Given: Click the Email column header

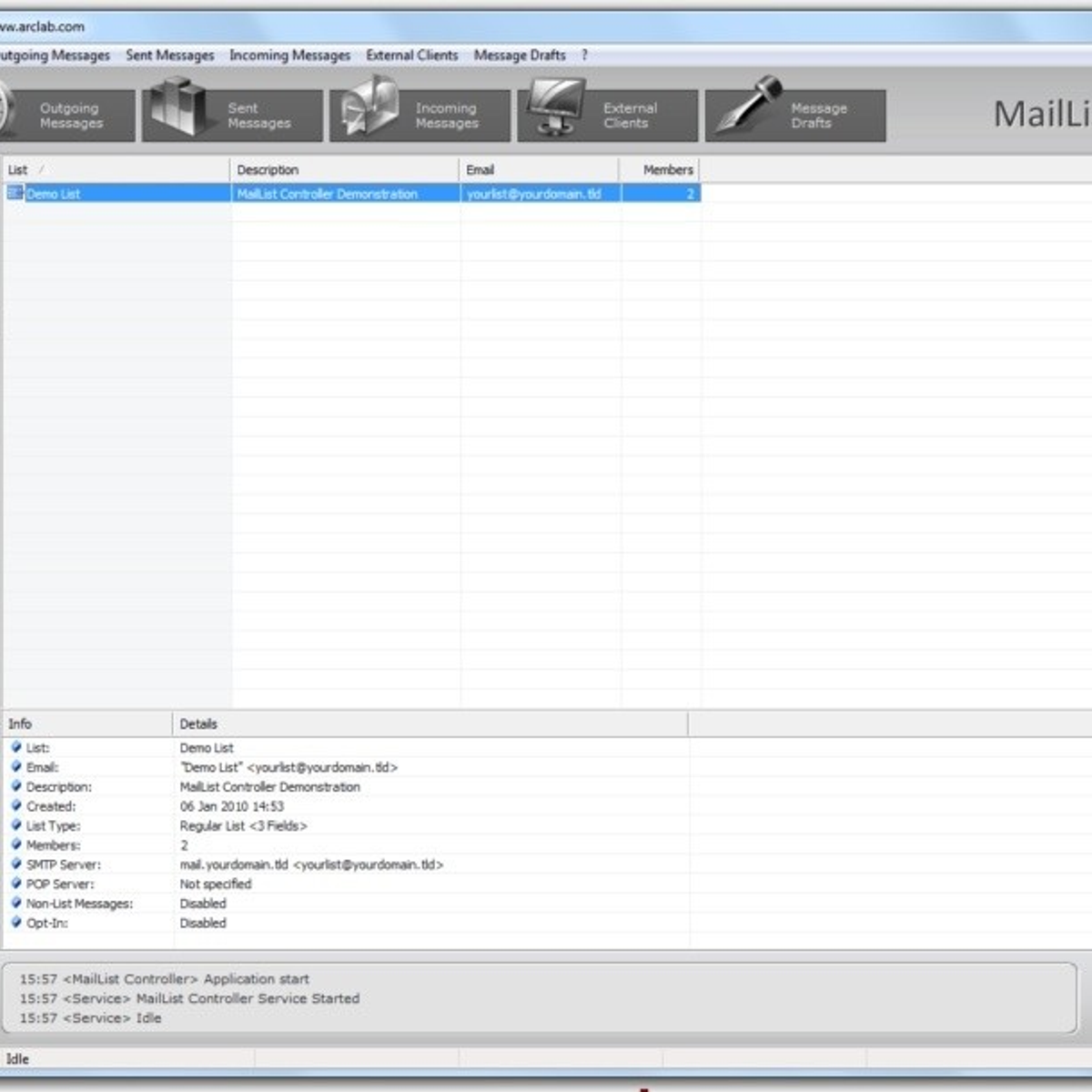Looking at the screenshot, I should click(539, 170).
